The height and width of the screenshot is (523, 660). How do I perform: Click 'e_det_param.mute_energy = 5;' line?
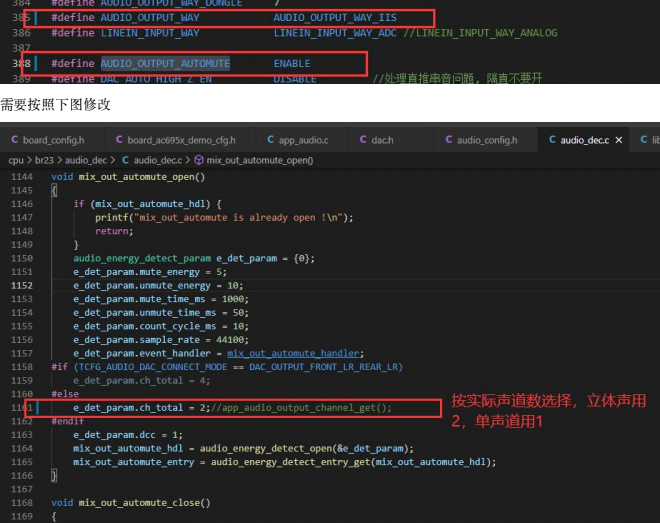pos(150,272)
